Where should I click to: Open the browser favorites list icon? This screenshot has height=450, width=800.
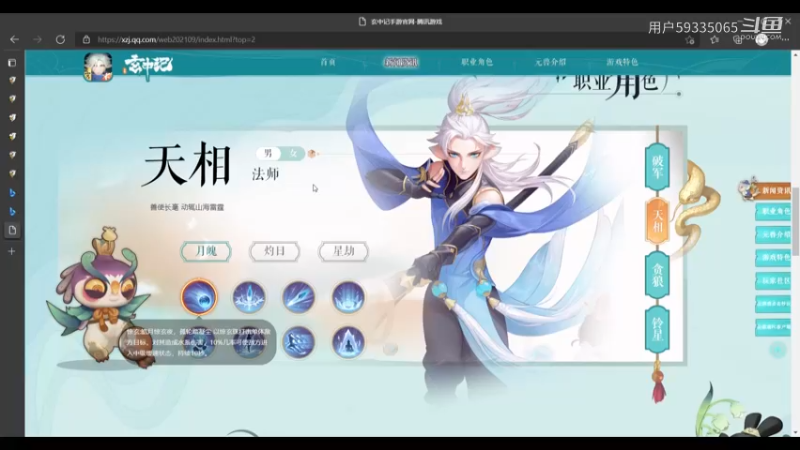point(714,40)
